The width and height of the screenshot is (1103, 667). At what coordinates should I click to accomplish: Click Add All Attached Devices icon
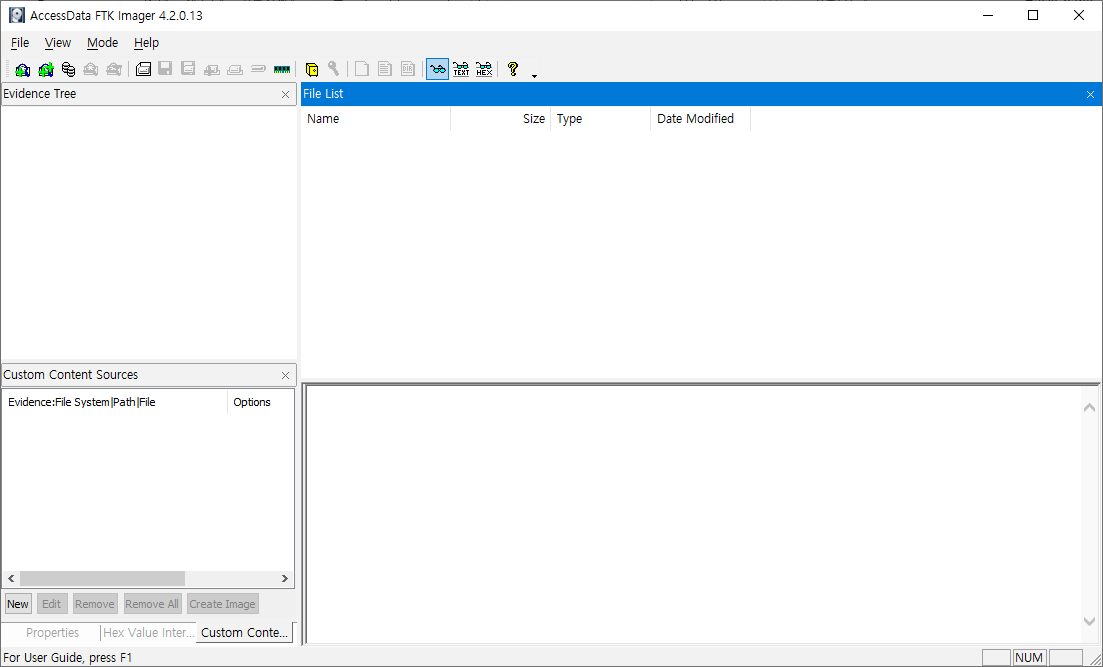pyautogui.click(x=46, y=69)
